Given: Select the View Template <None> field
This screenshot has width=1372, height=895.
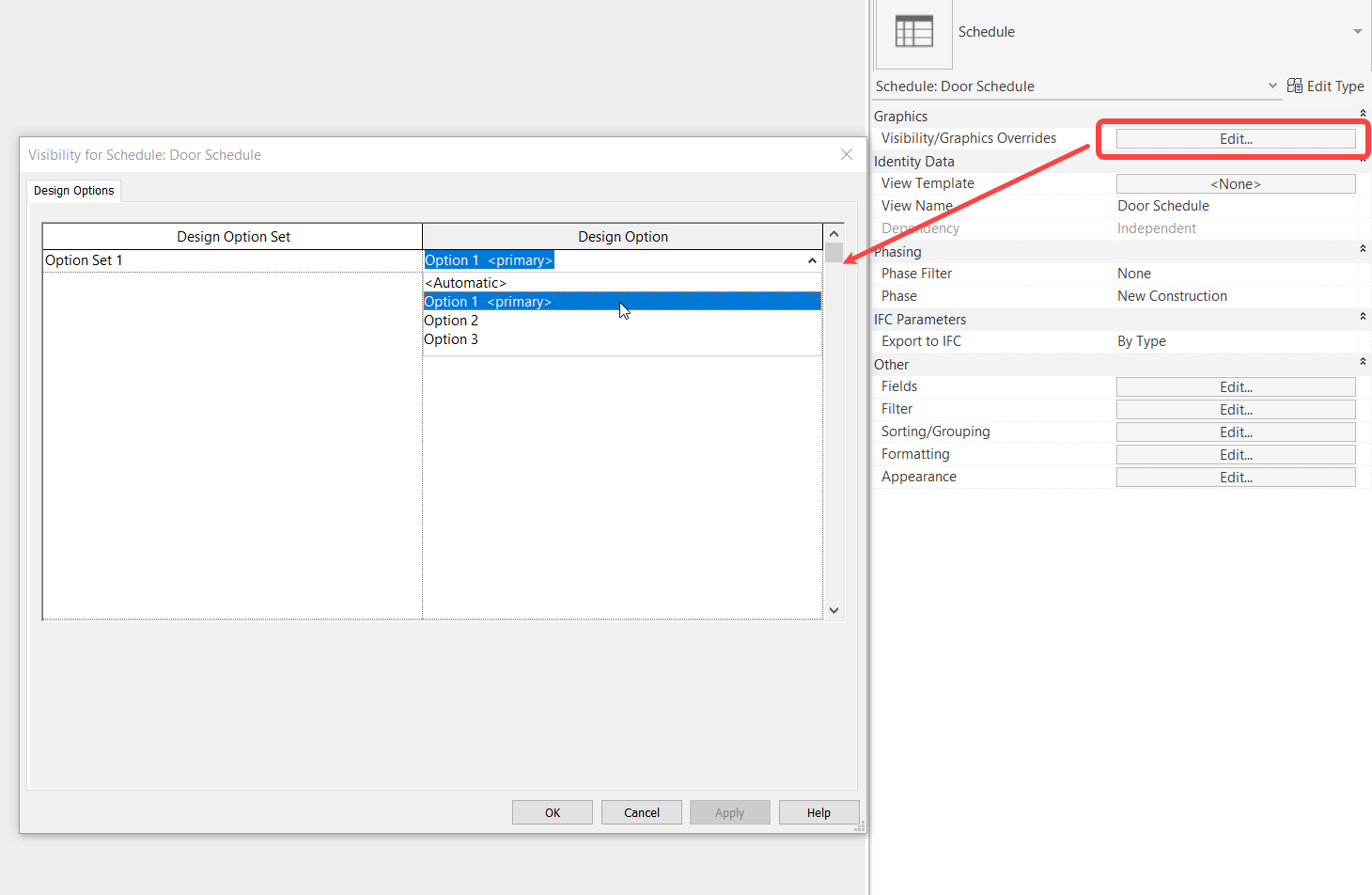Looking at the screenshot, I should (1235, 183).
